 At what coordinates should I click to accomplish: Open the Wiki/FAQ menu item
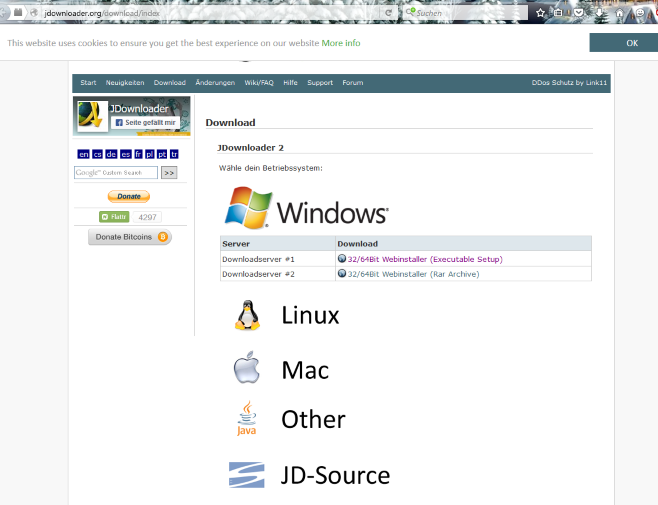[259, 83]
